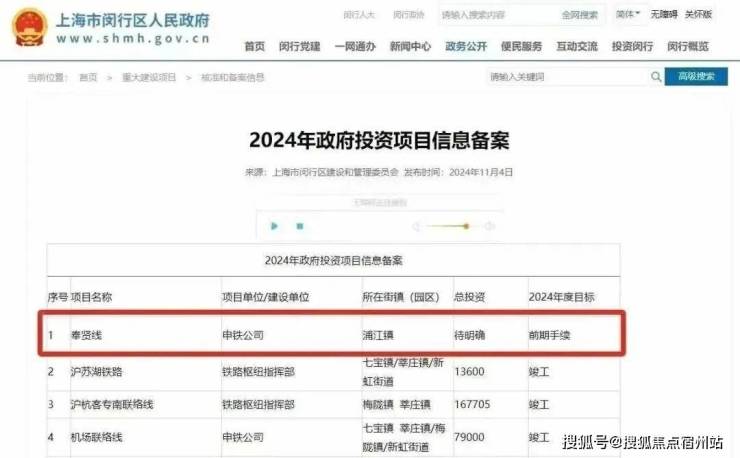Click the 闵行政协 link
Viewport: 740px width, 458px height.
coord(408,15)
